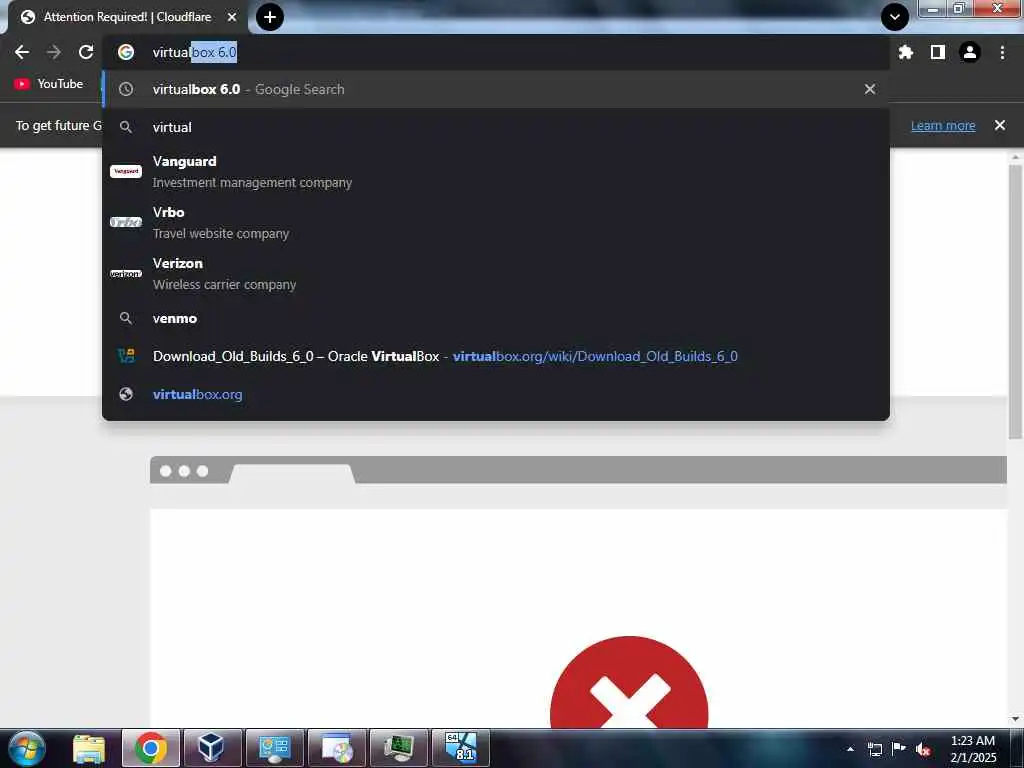Viewport: 1024px width, 768px height.
Task: Show hidden system tray icons
Action: [850, 749]
